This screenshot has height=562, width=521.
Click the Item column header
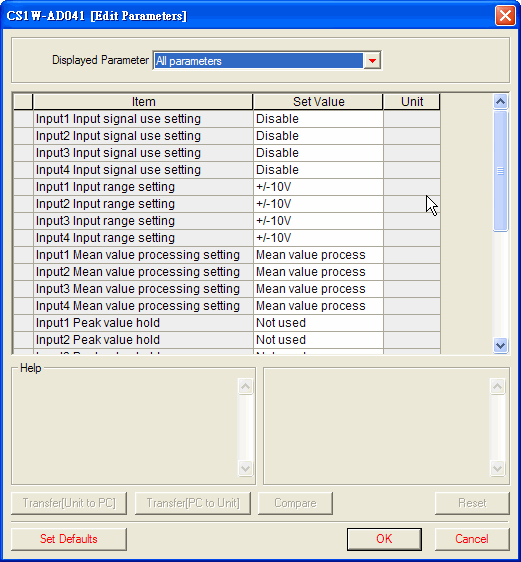pyautogui.click(x=143, y=102)
